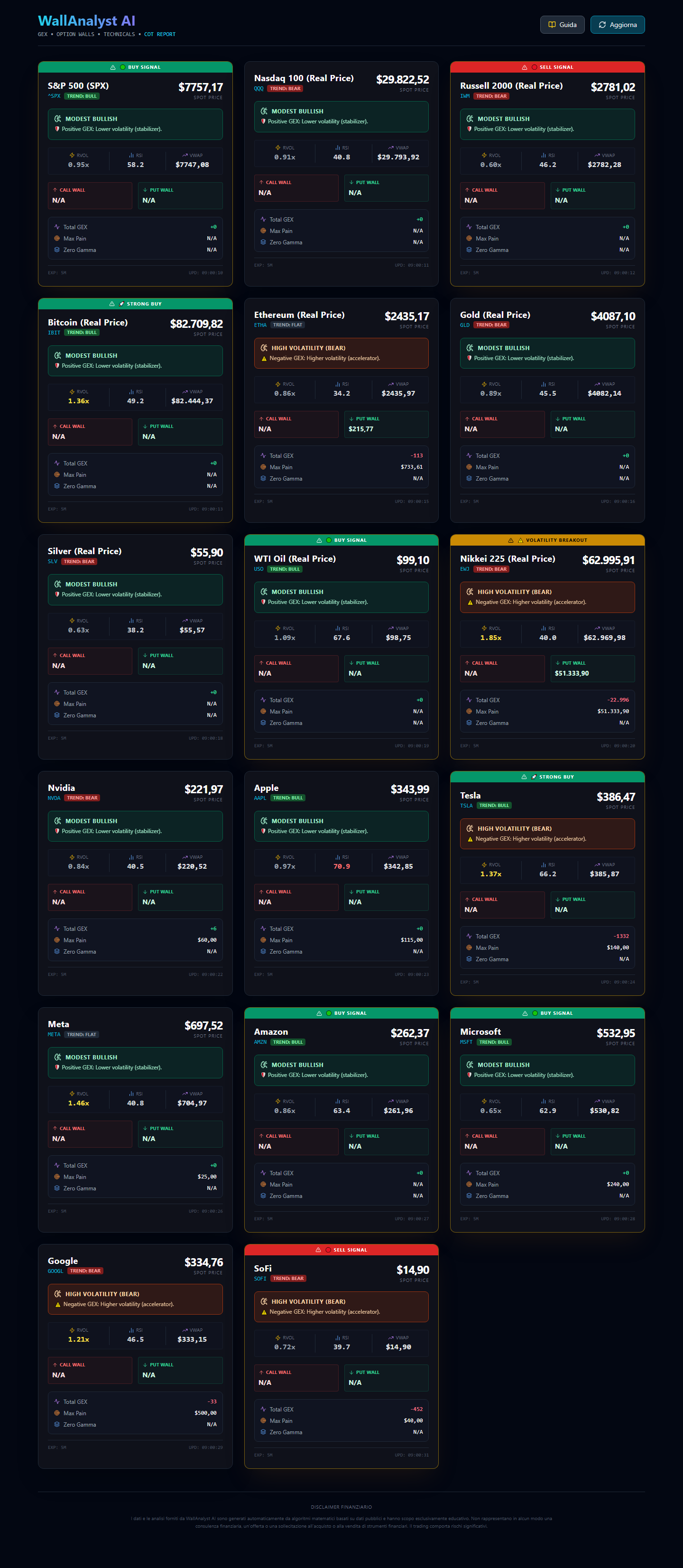Click the Amazon spot price $262,37
This screenshot has height=1568, width=683.
point(410,1033)
